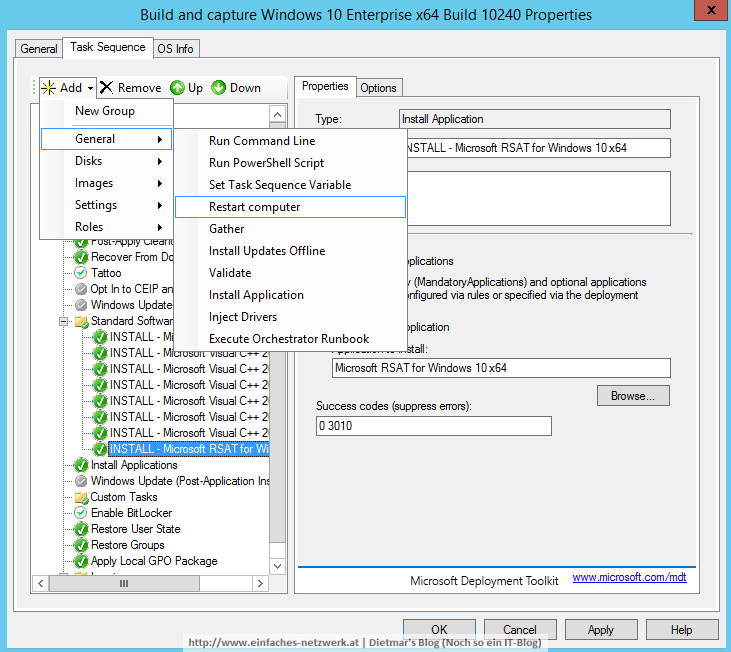This screenshot has width=731, height=652.
Task: Select the Enable BitLocker step
Action: 131,513
